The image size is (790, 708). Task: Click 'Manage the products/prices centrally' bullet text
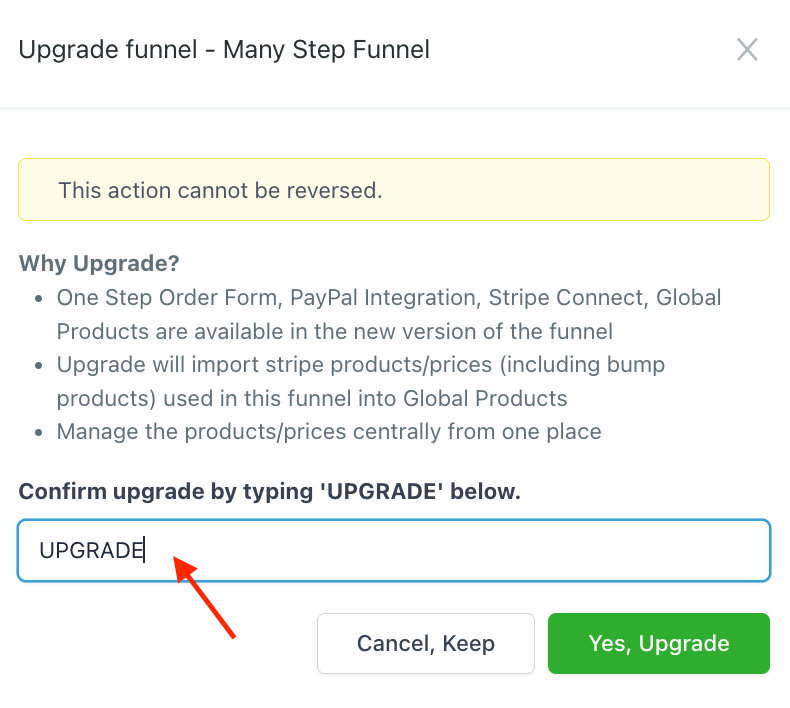329,432
